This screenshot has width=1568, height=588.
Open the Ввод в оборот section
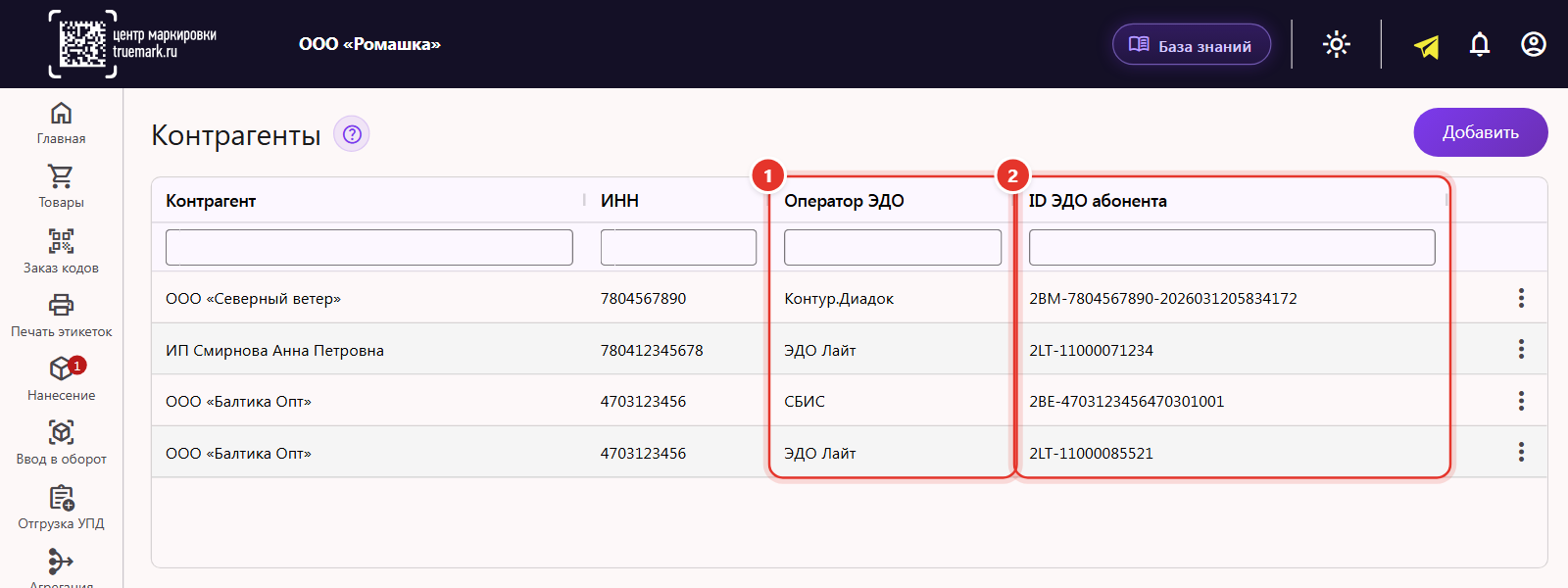point(61,443)
